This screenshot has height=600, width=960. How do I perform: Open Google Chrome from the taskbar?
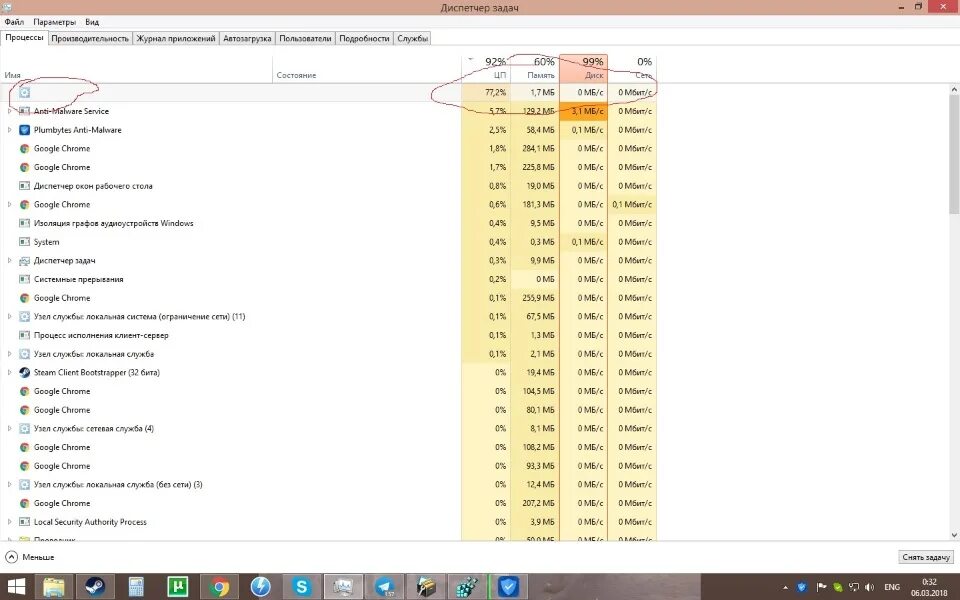tap(219, 587)
